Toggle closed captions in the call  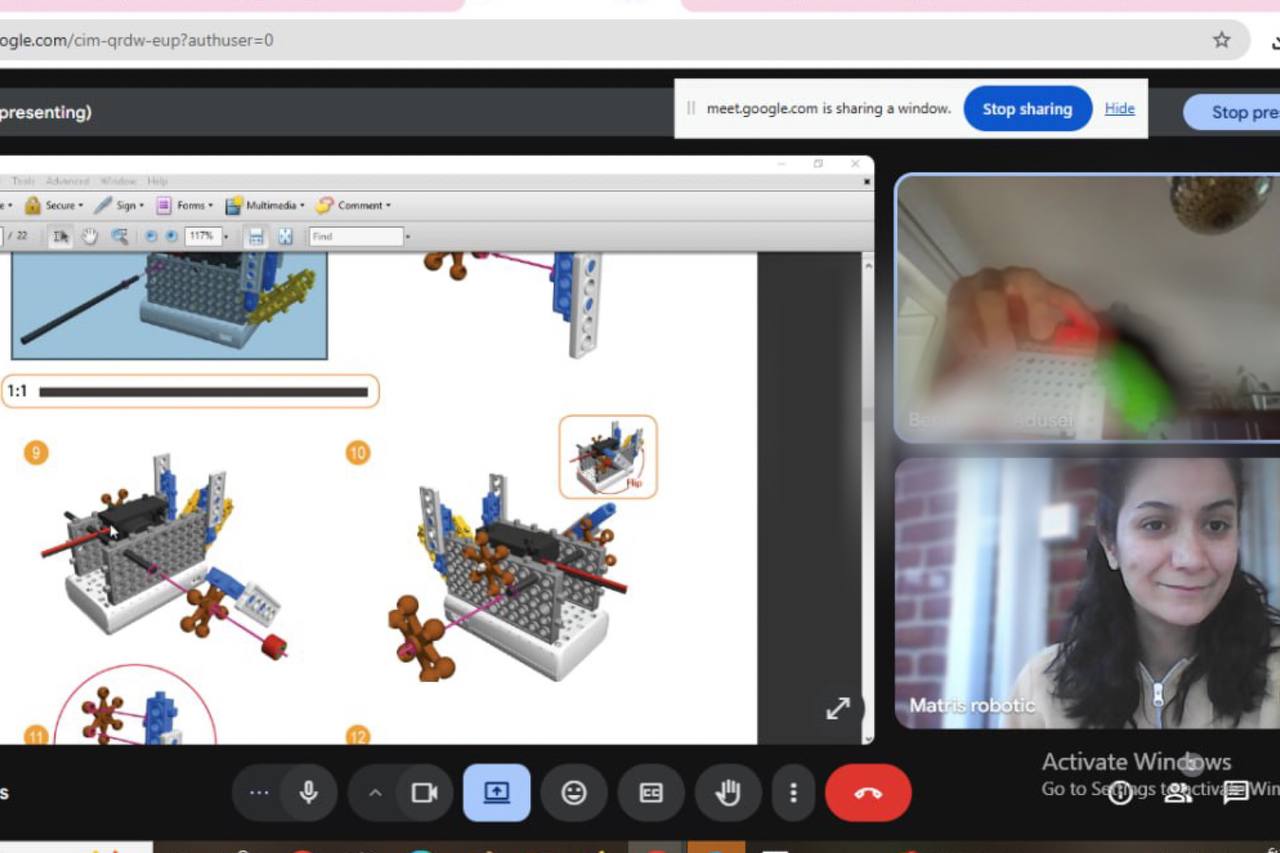click(x=651, y=793)
